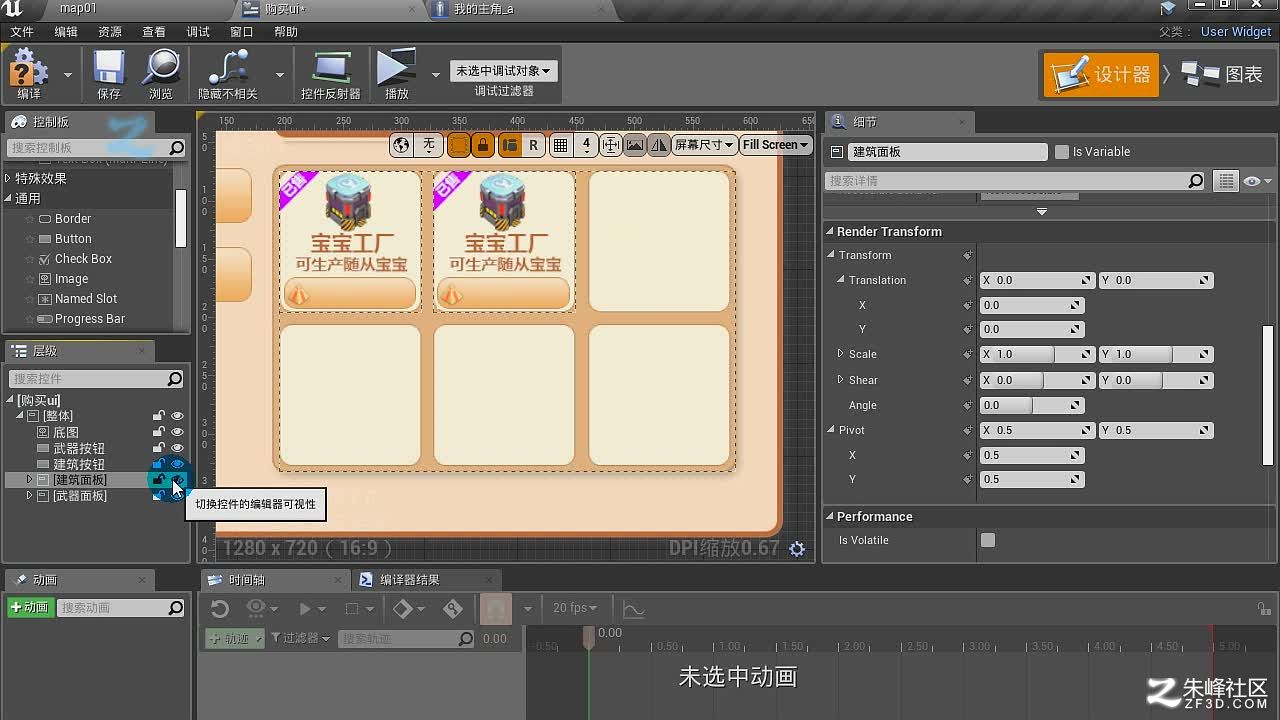Screen dimensions: 1280x720
Task: Compile the widget blueprint with 编译
Action: coord(29,74)
